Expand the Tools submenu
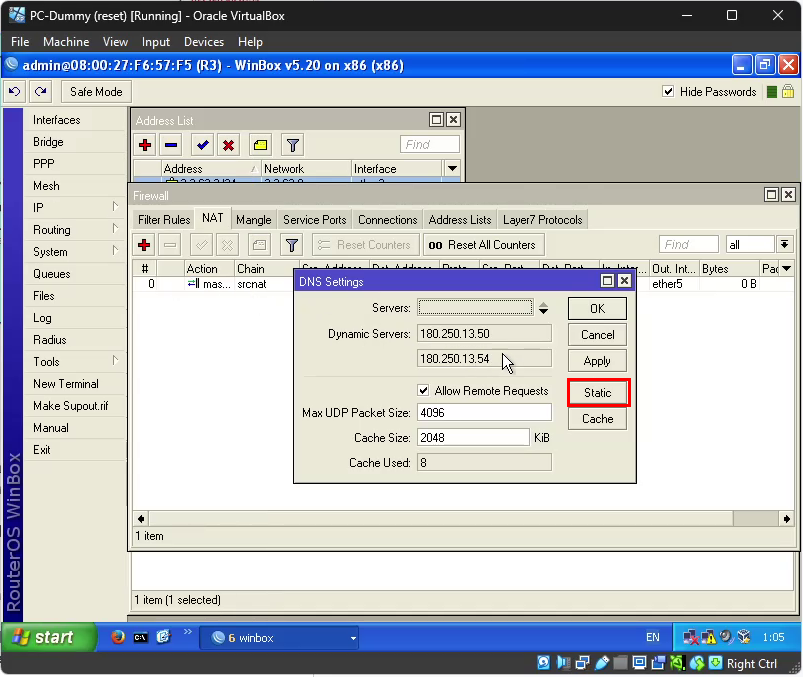Viewport: 803px width, 677px height. point(115,361)
